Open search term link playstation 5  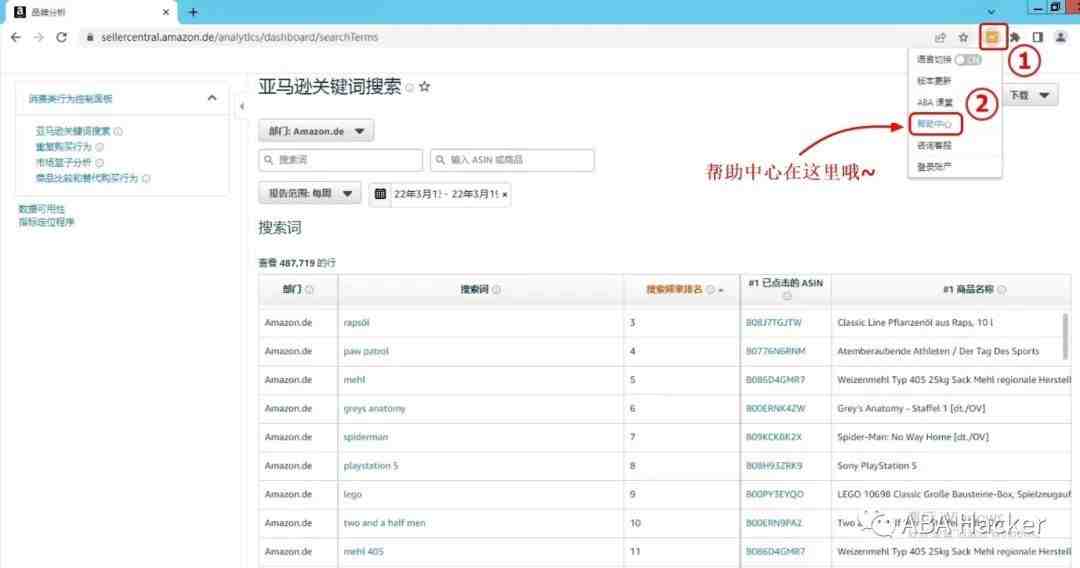click(x=371, y=466)
